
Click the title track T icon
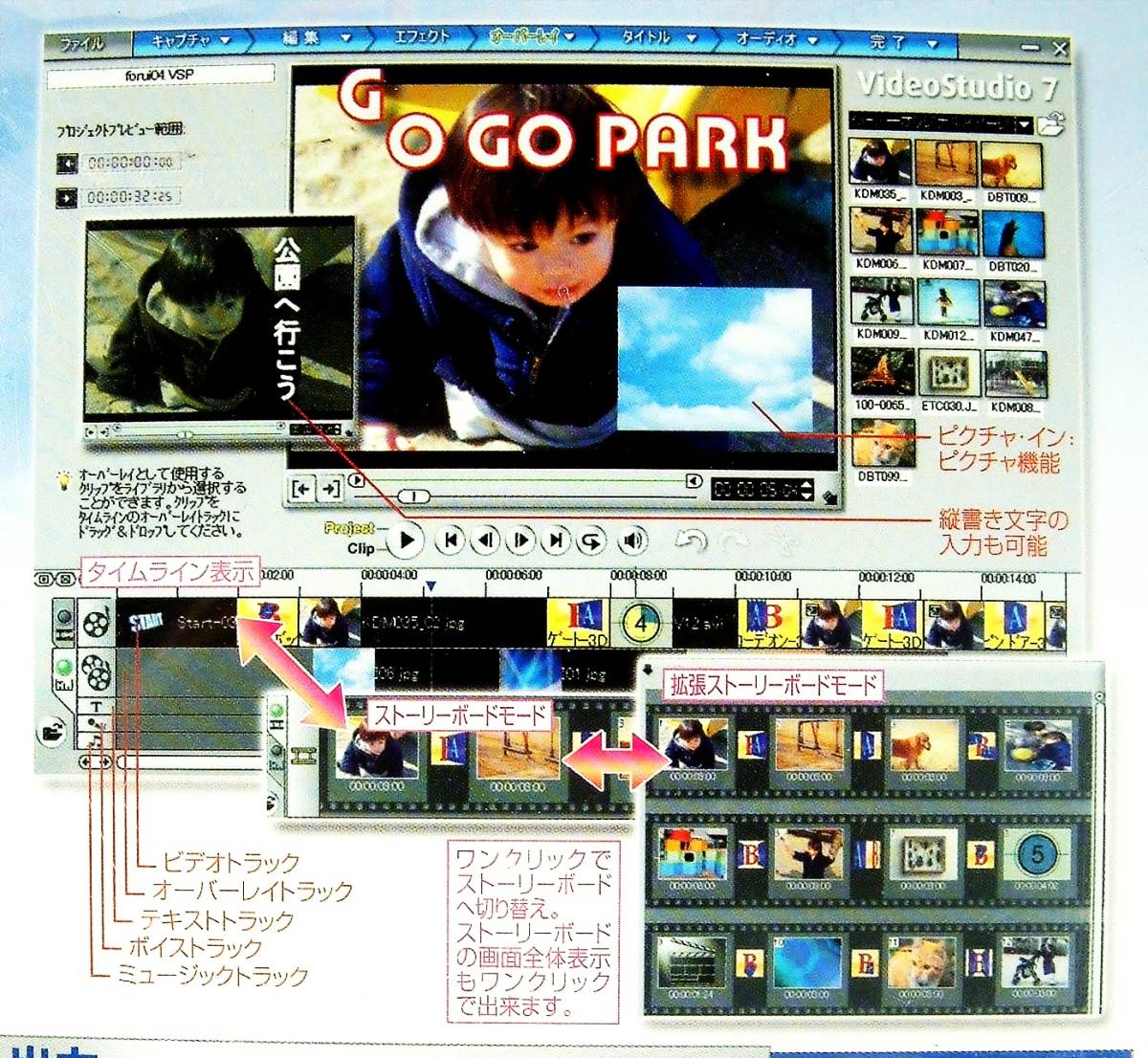pos(97,708)
